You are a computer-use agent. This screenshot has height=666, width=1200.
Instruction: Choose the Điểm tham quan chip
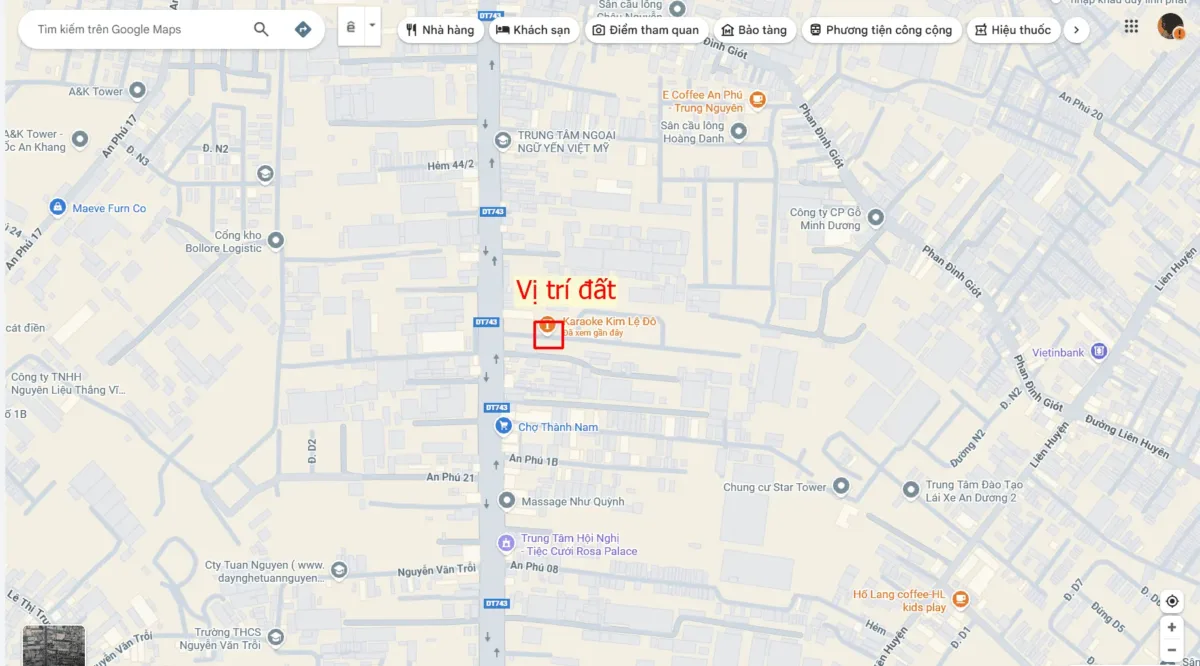pyautogui.click(x=646, y=30)
